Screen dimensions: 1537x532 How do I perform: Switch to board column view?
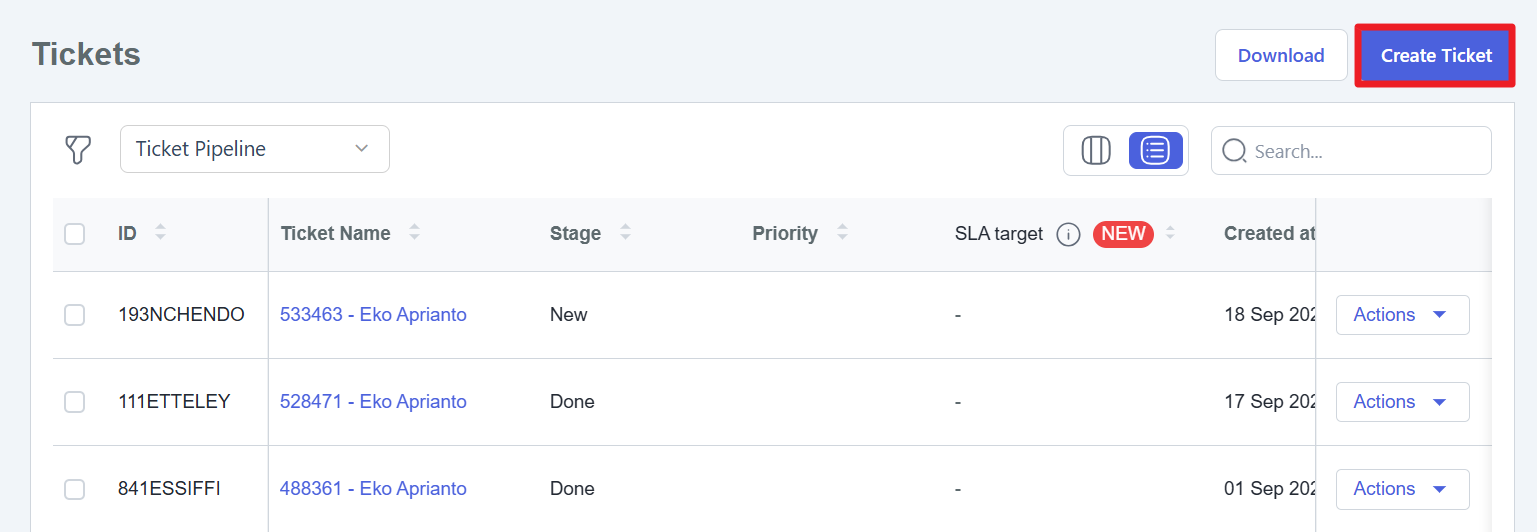pos(1096,150)
